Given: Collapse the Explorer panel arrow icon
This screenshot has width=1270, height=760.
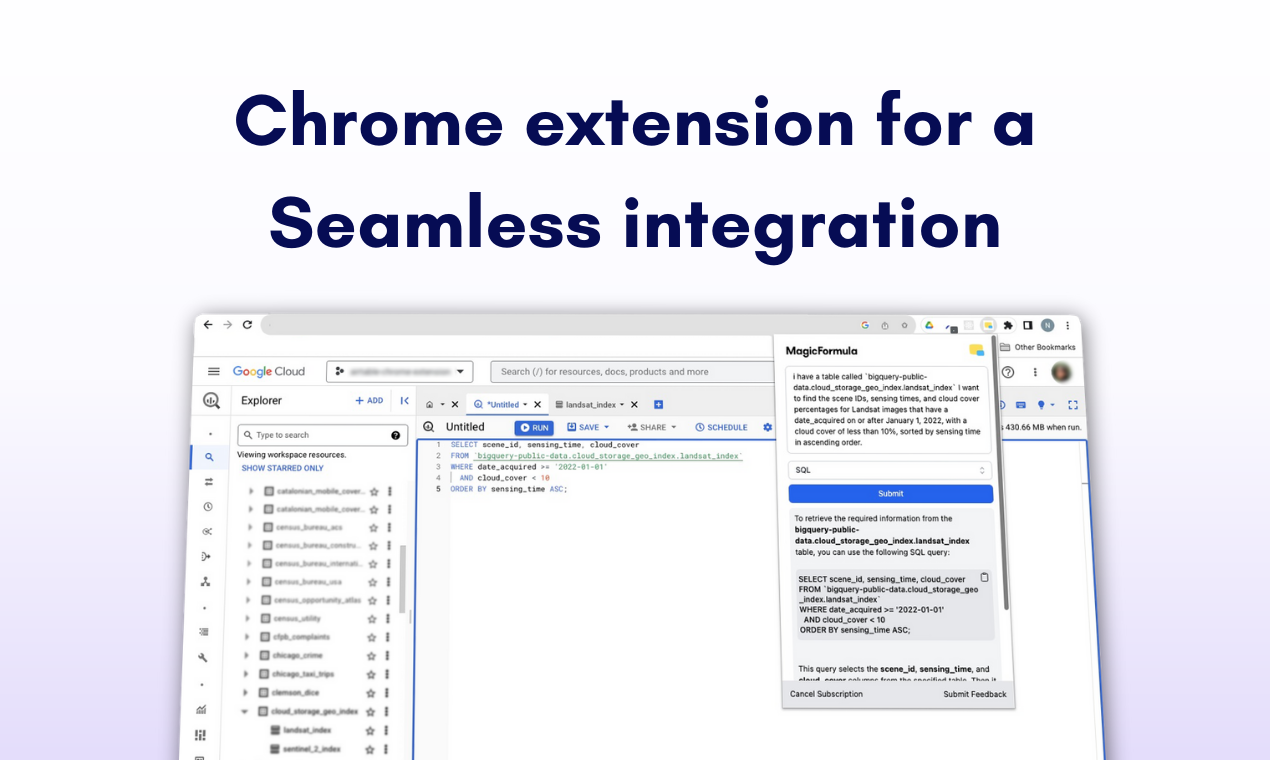Looking at the screenshot, I should (x=404, y=400).
